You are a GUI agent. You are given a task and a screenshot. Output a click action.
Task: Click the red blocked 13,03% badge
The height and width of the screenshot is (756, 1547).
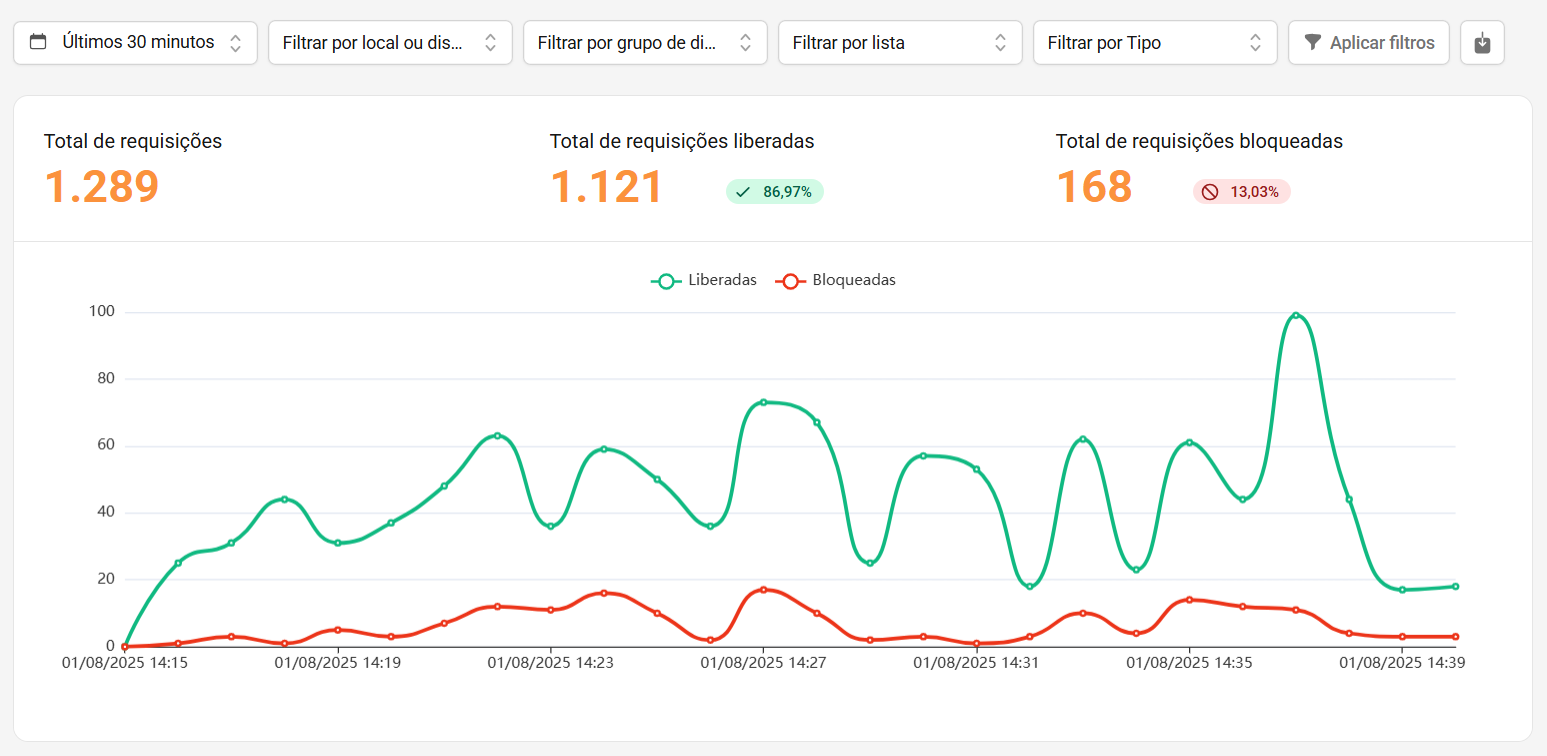click(x=1241, y=192)
